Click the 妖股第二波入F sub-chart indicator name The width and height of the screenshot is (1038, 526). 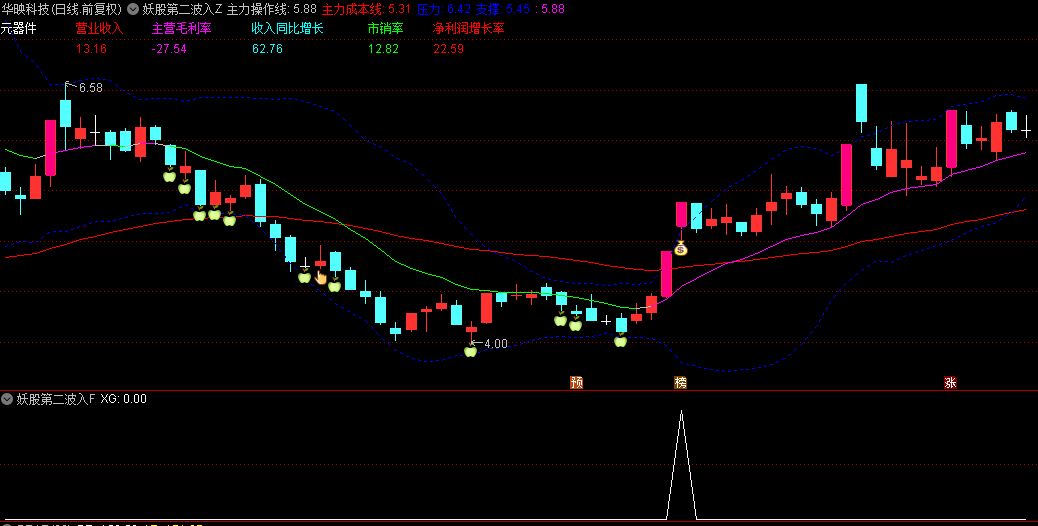tap(56, 399)
